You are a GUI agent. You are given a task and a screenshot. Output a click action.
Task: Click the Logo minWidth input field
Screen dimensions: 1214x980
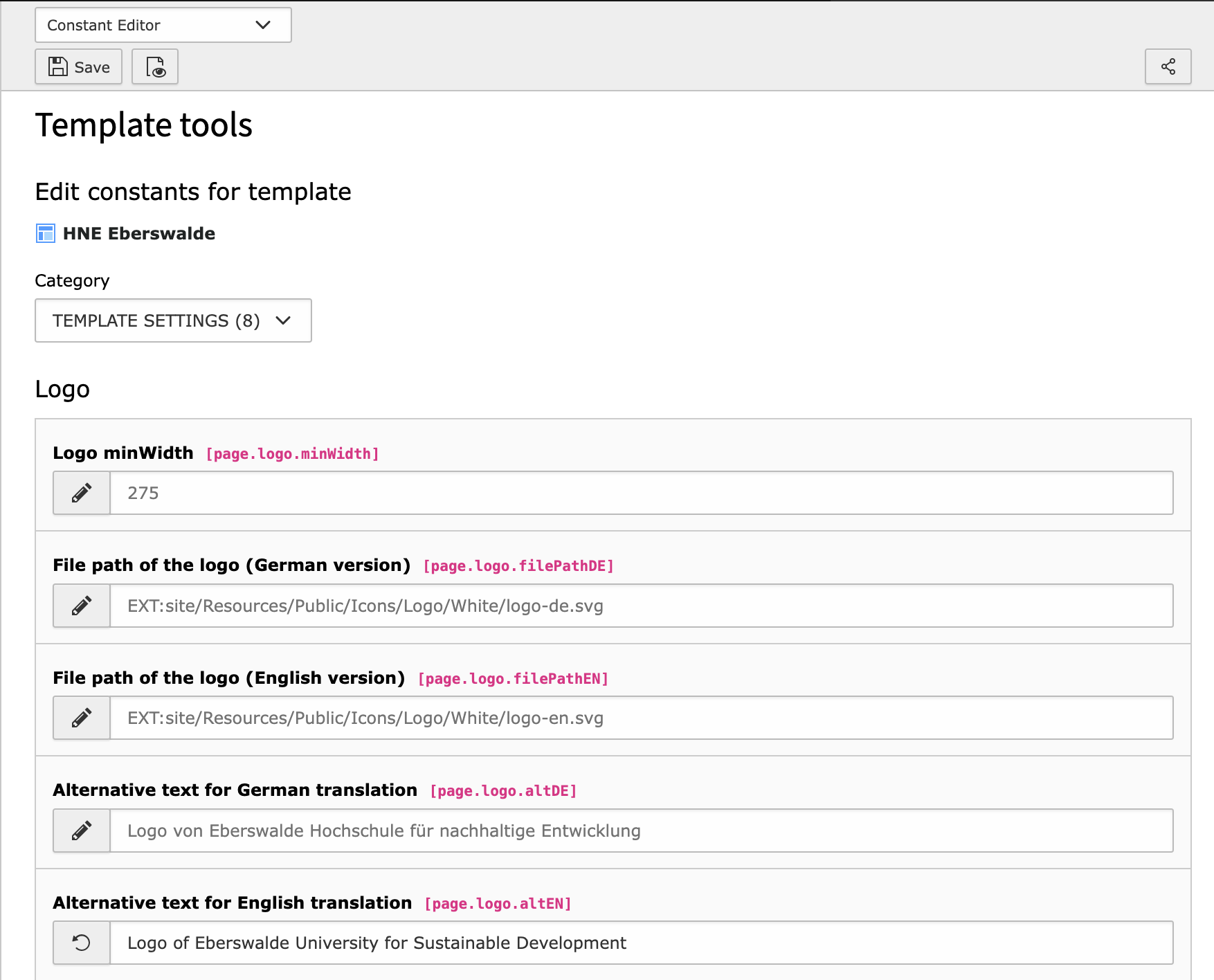coord(641,493)
